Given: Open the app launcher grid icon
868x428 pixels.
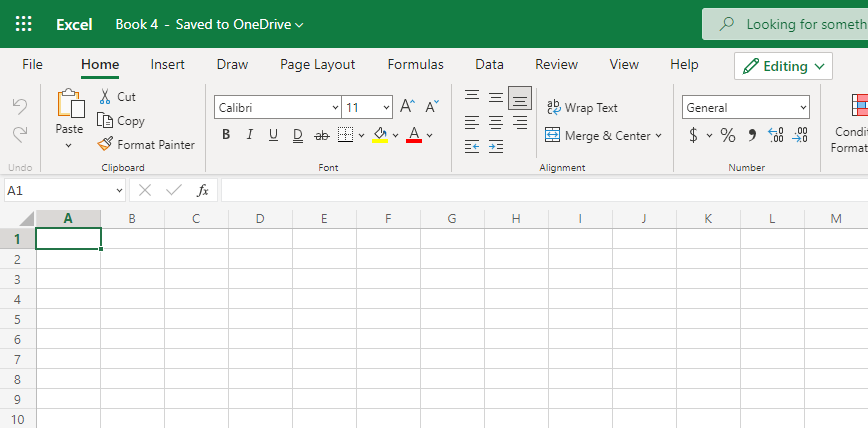Looking at the screenshot, I should pyautogui.click(x=23, y=23).
